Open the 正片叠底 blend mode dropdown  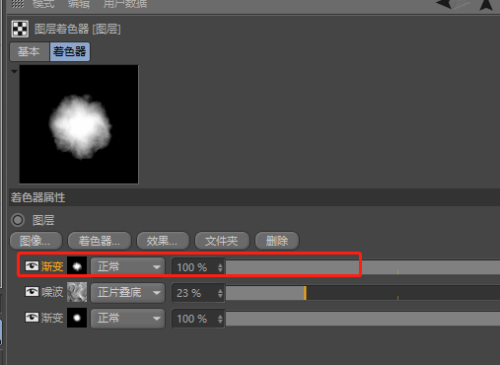click(x=128, y=293)
